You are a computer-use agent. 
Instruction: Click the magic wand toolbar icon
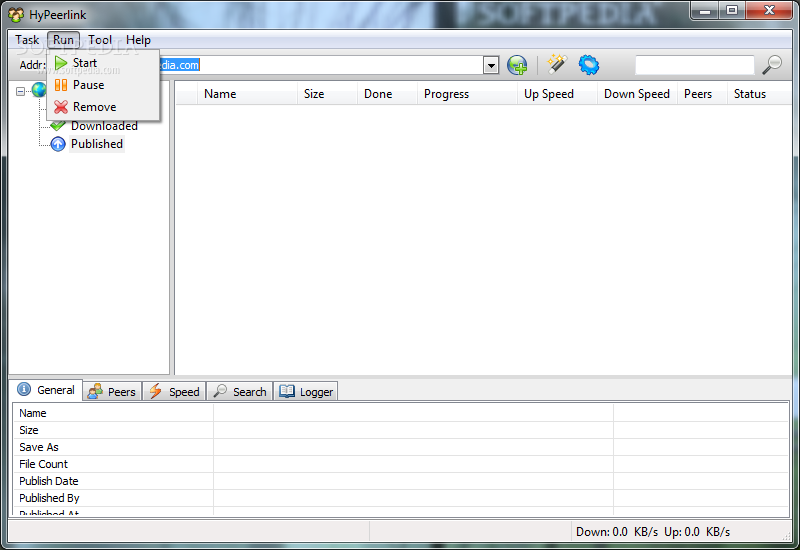tap(557, 64)
